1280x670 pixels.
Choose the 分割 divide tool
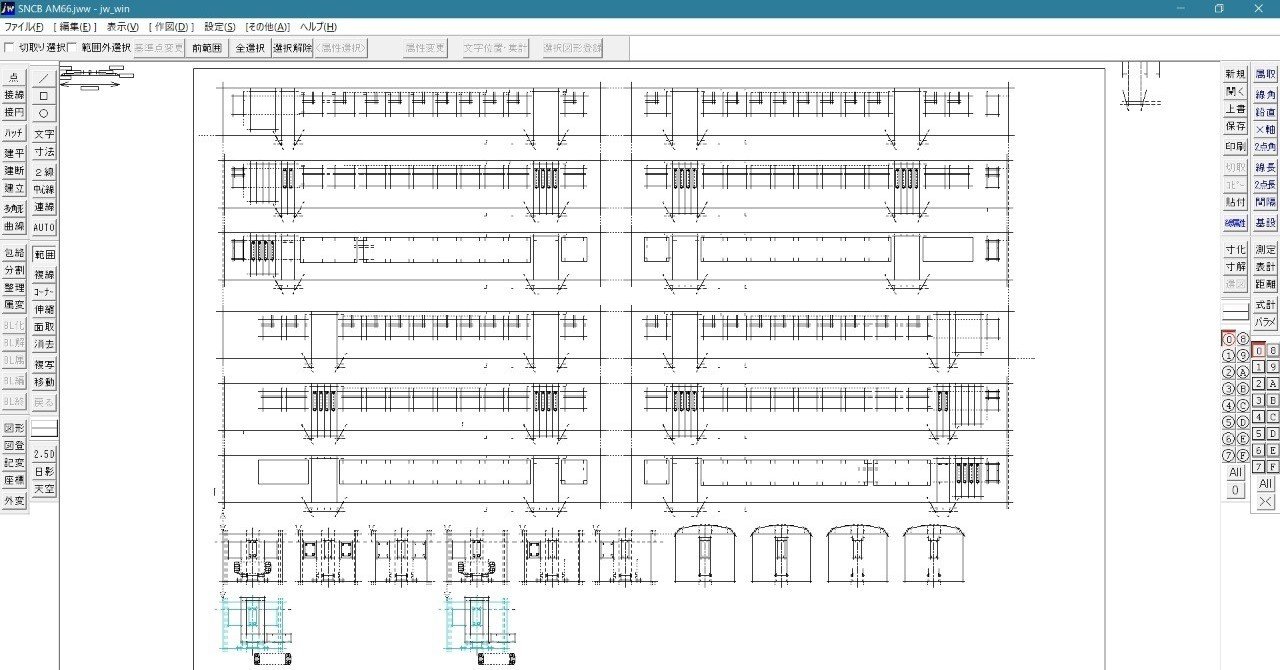pos(14,271)
